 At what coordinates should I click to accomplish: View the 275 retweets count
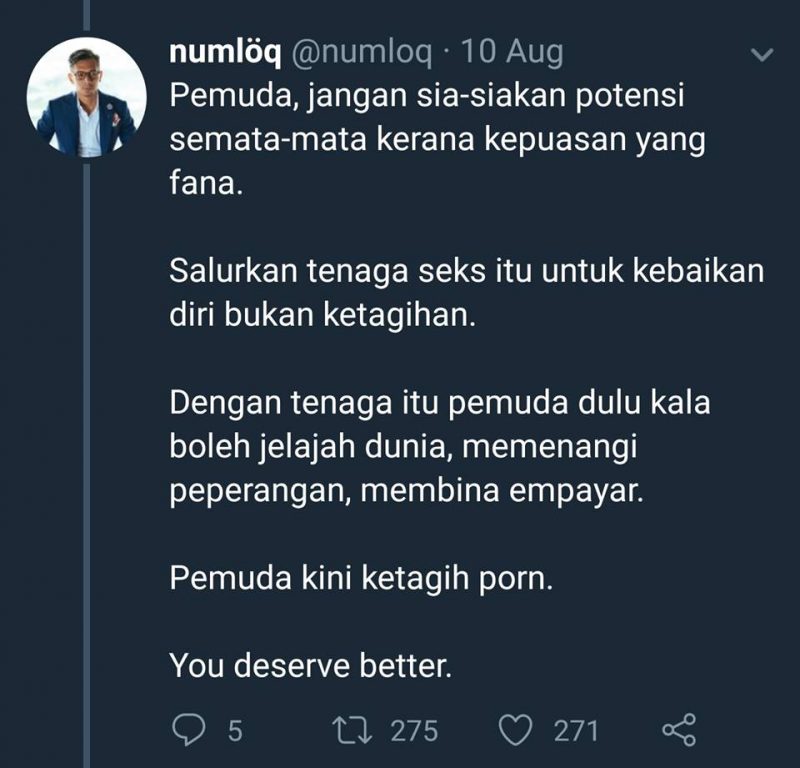point(414,731)
